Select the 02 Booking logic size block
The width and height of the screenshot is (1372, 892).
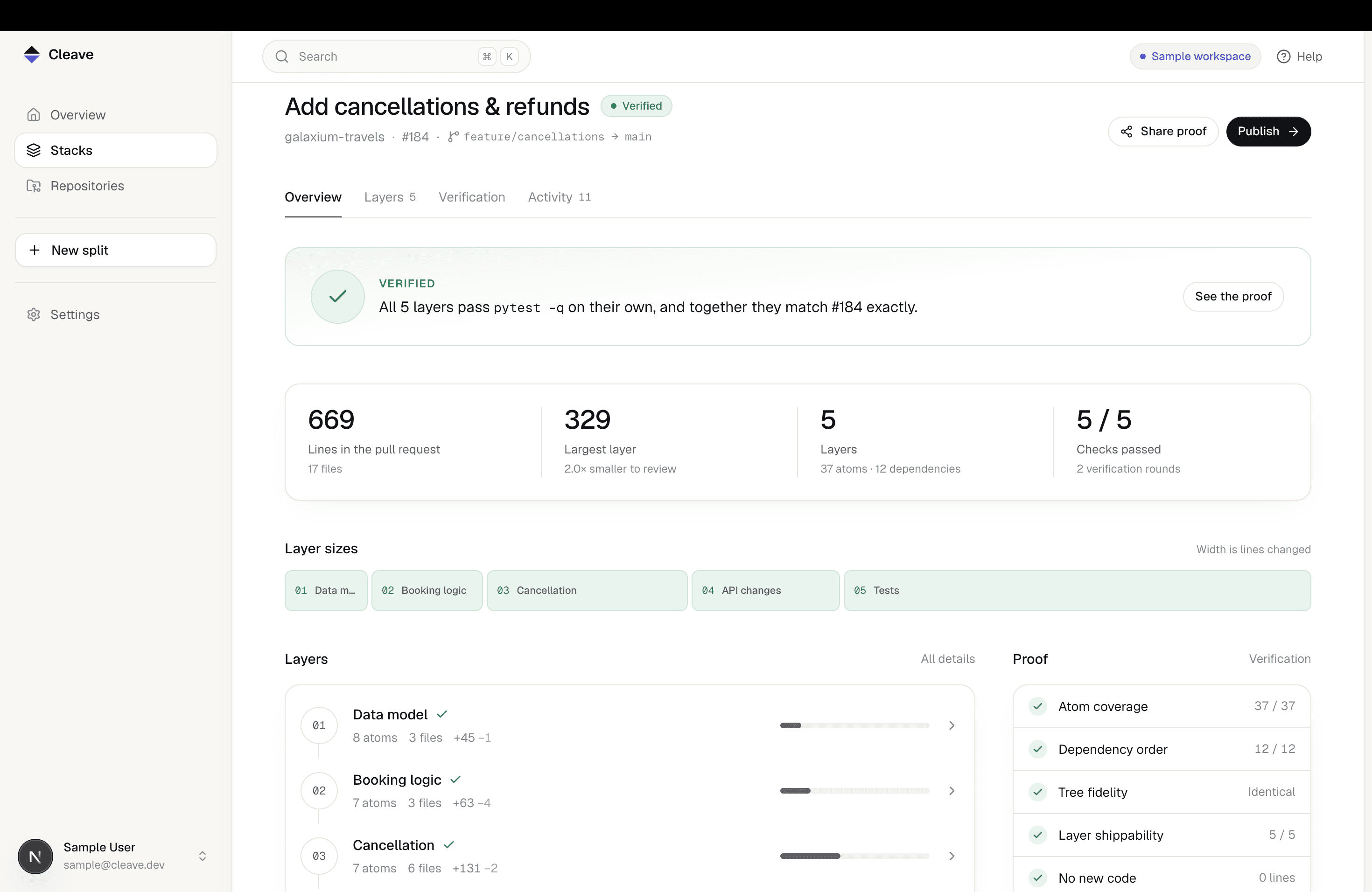(427, 590)
